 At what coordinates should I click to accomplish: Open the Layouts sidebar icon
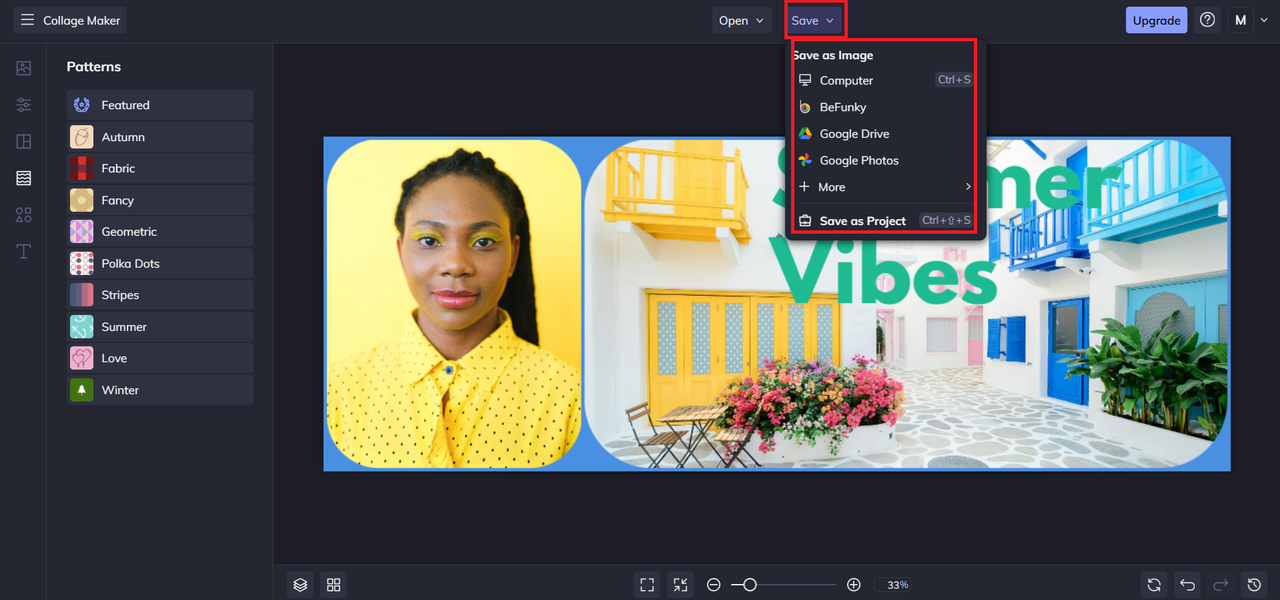coord(24,141)
